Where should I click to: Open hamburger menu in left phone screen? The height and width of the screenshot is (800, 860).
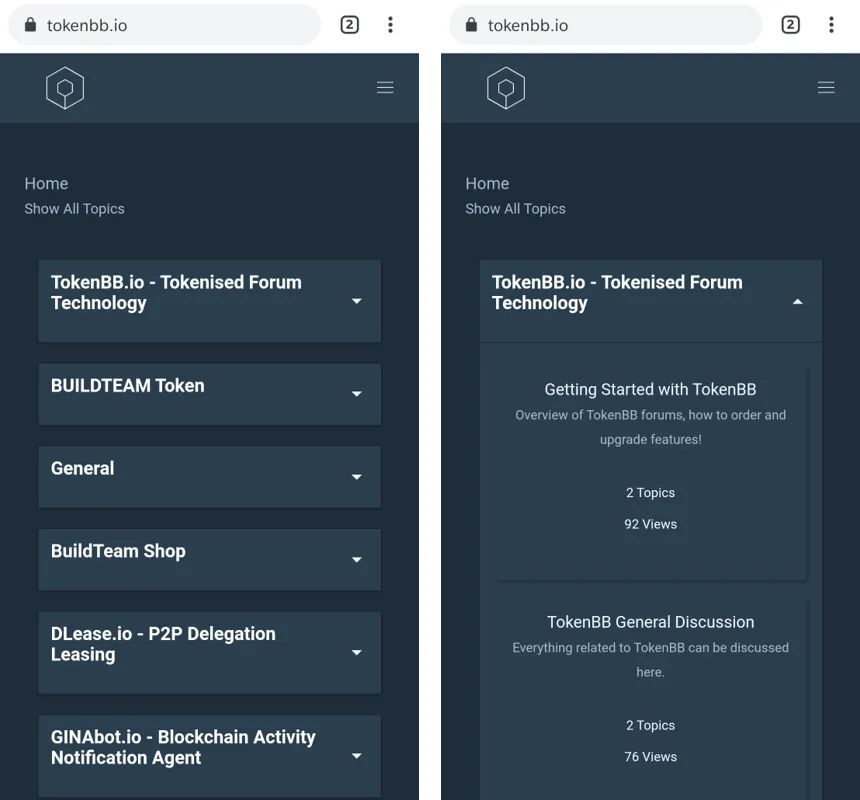[x=385, y=88]
